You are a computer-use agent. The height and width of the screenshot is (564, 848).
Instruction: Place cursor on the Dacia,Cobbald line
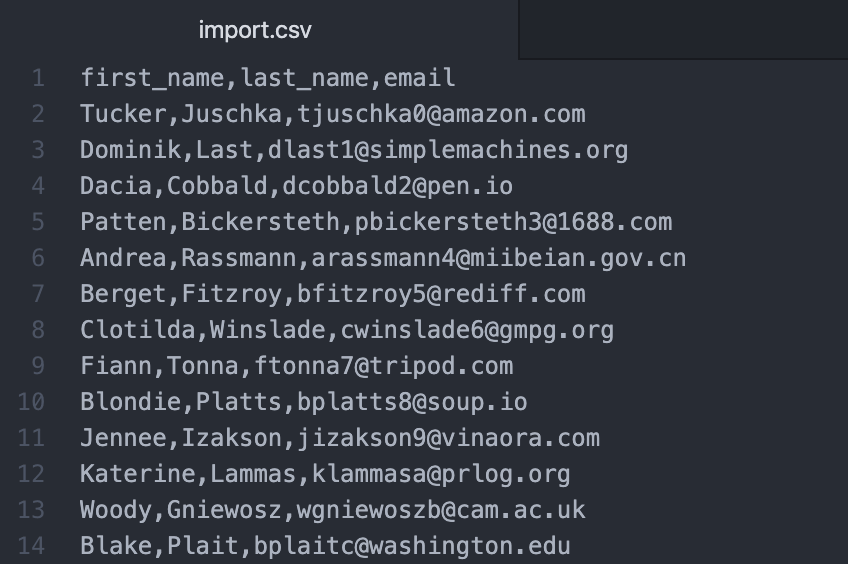click(x=296, y=186)
